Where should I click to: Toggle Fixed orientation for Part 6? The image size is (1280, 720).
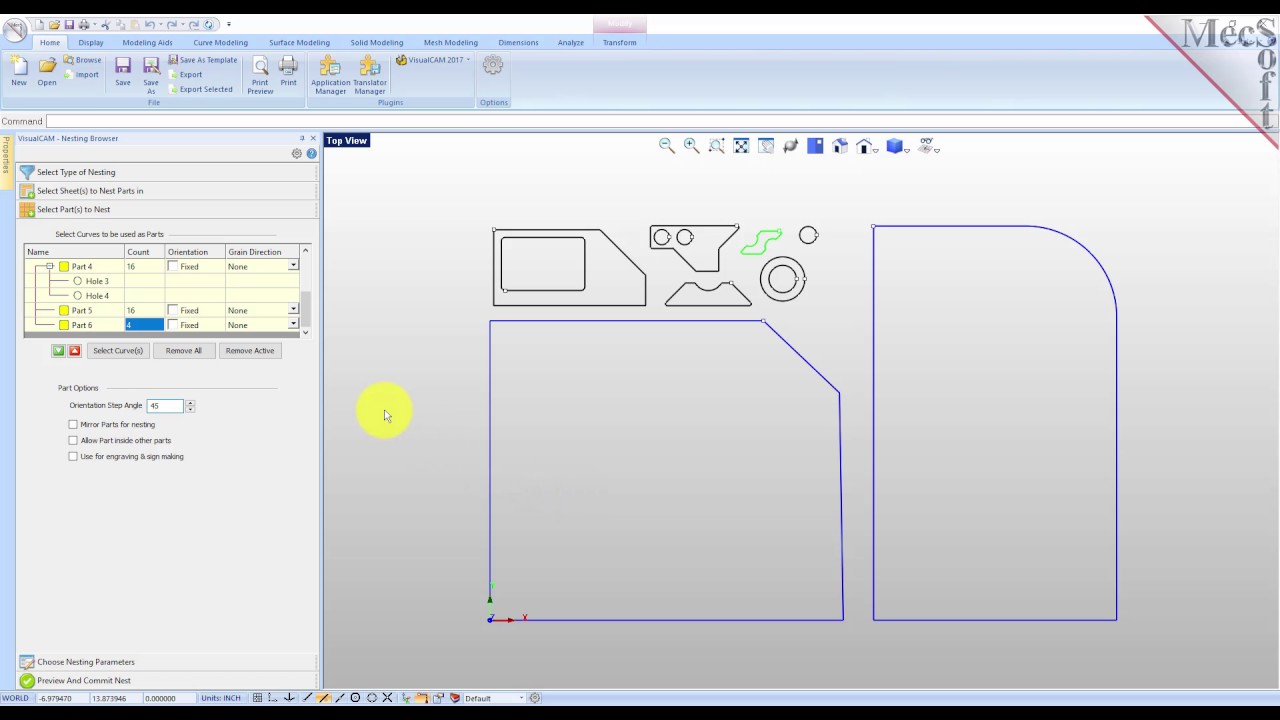(173, 325)
